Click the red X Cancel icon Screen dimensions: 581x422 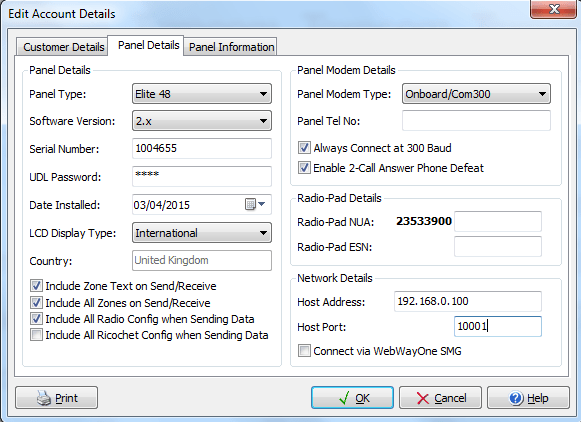(x=423, y=398)
